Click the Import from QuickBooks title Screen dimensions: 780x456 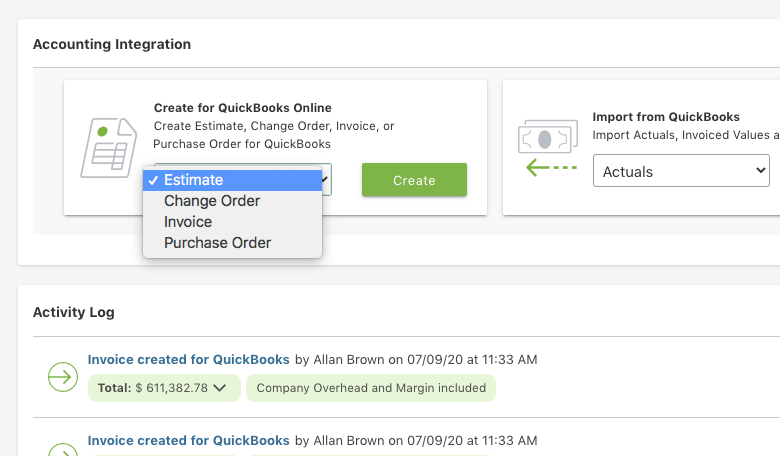point(666,116)
